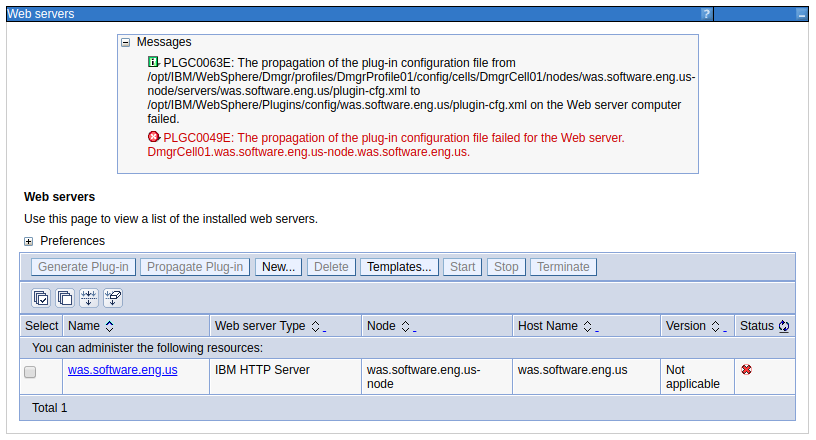
Task: Open the was.software.eng.us web server link
Action: pyautogui.click(x=123, y=370)
